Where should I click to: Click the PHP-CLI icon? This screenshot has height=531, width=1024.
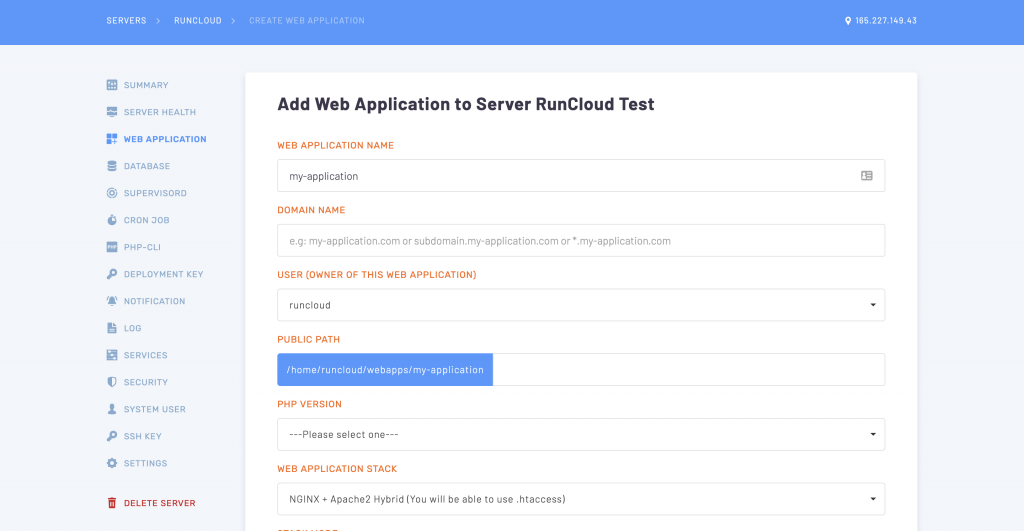[x=112, y=247]
